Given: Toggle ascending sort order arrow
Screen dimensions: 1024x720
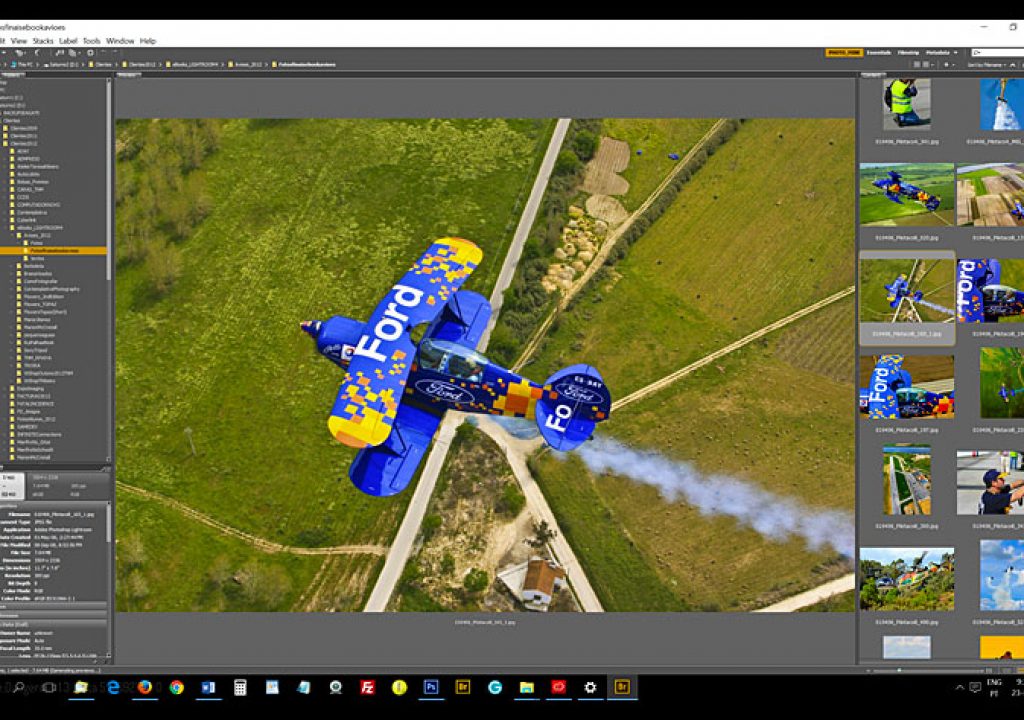Looking at the screenshot, I should [x=1013, y=65].
